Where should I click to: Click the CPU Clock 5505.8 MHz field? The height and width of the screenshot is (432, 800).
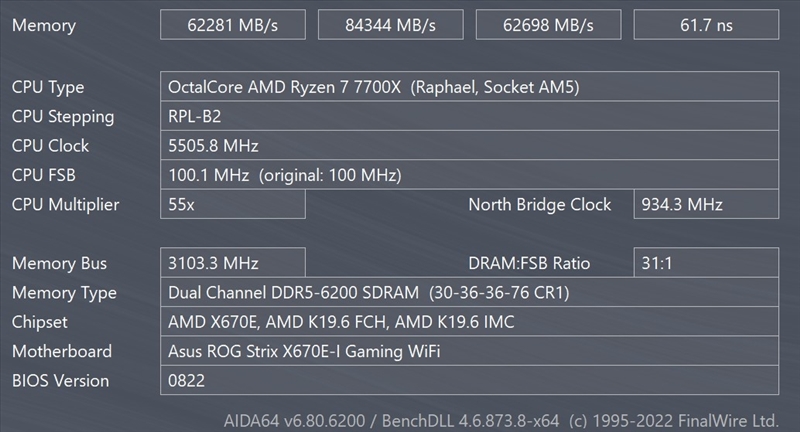tap(469, 146)
